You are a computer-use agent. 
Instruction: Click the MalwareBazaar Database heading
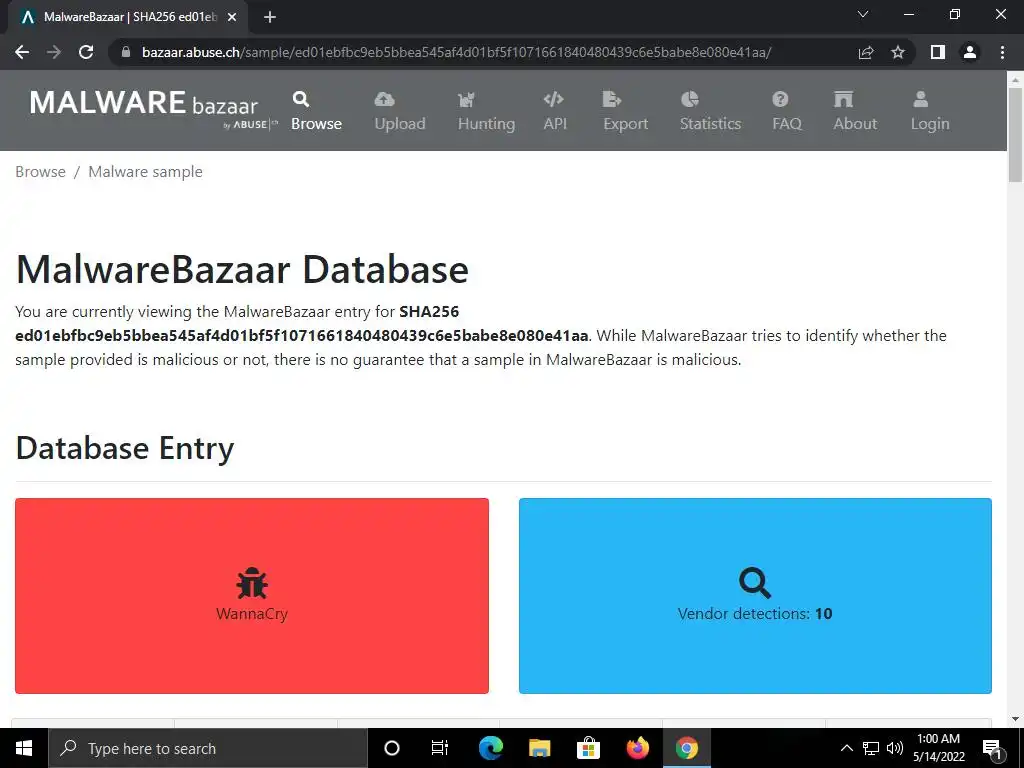tap(242, 269)
